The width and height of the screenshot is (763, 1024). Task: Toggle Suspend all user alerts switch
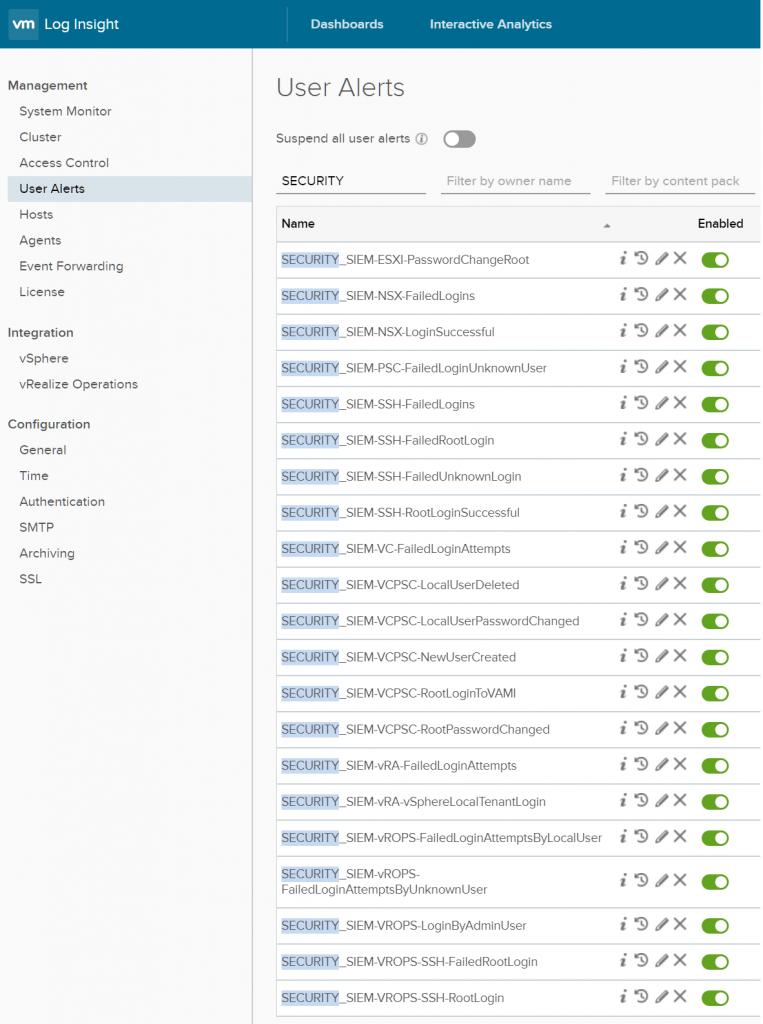pos(459,140)
